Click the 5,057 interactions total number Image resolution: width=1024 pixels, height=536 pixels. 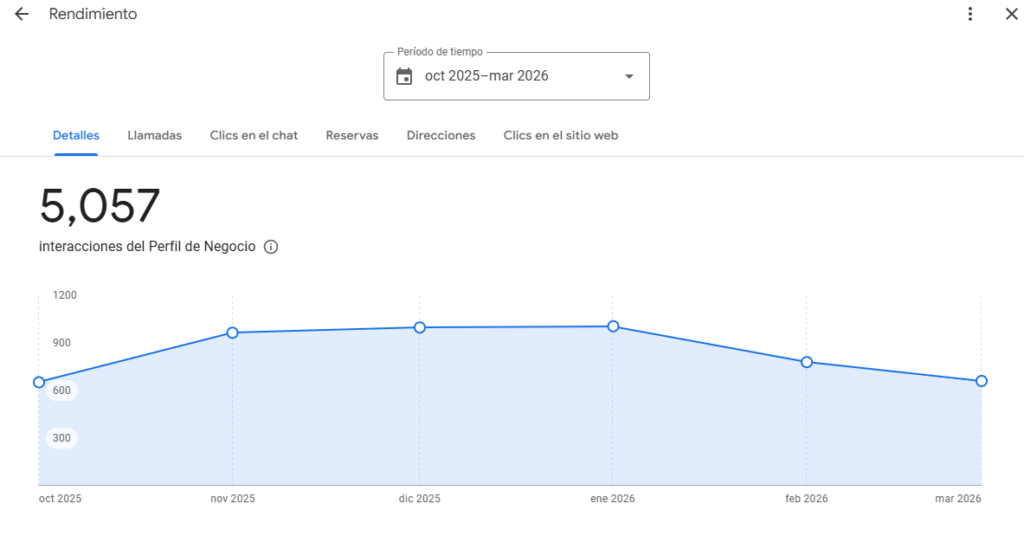click(100, 207)
